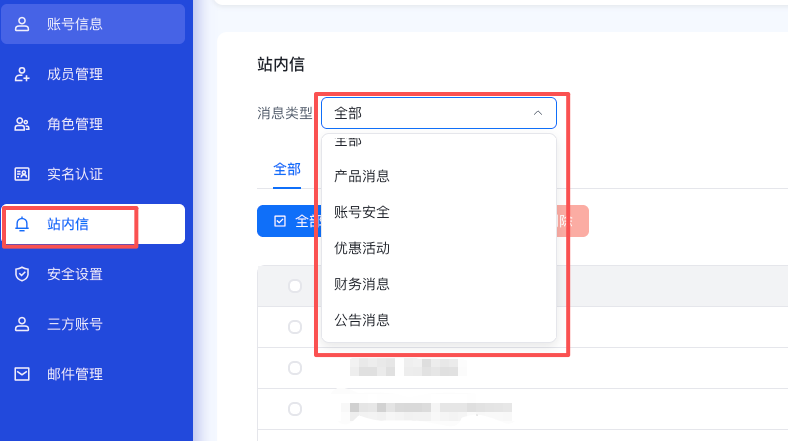This screenshot has height=441, width=788.
Task: Open the 成员管理 menu item
Action: tap(75, 74)
